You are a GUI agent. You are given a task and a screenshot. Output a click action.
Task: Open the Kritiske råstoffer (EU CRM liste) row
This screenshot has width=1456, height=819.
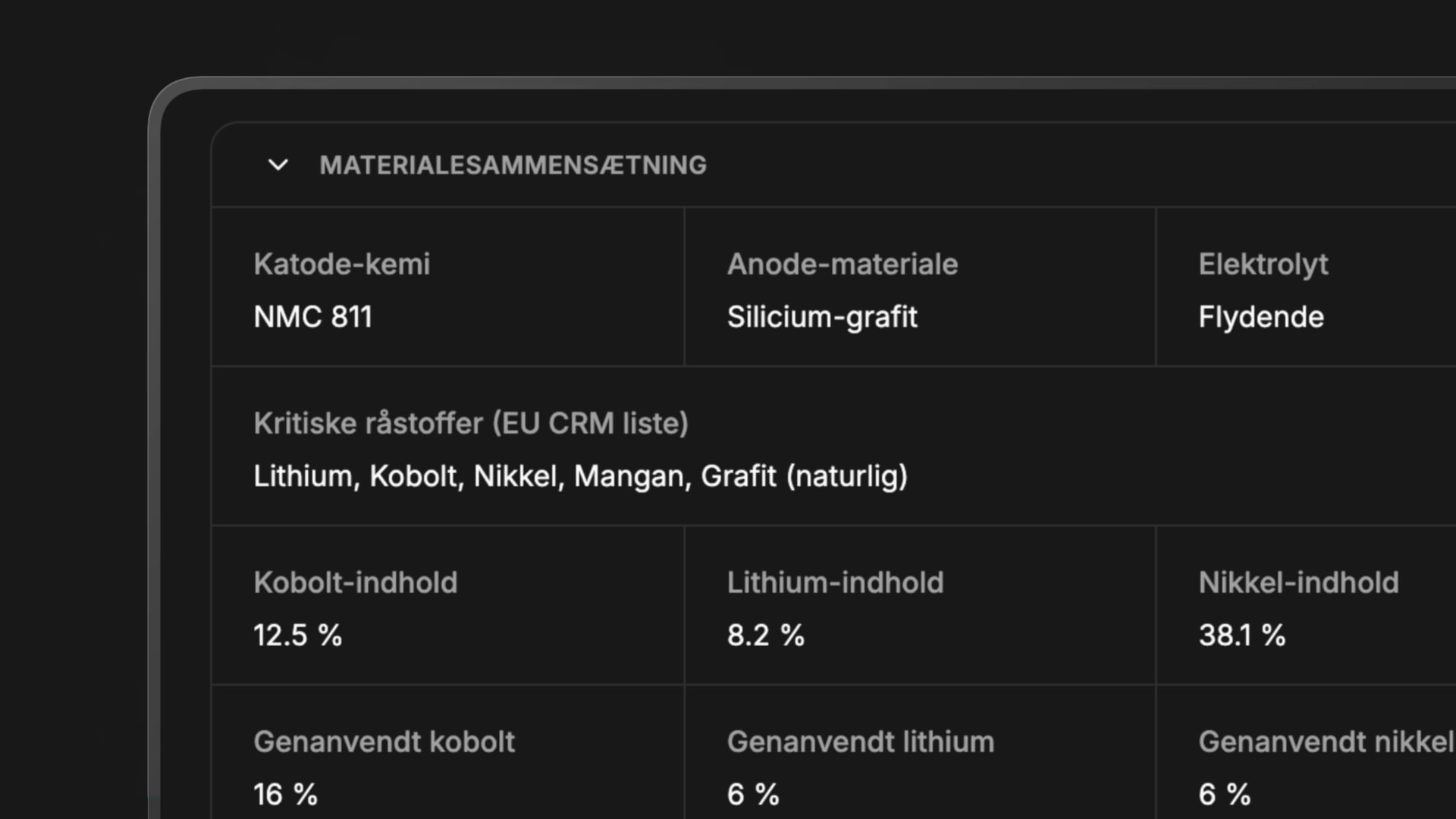click(472, 423)
